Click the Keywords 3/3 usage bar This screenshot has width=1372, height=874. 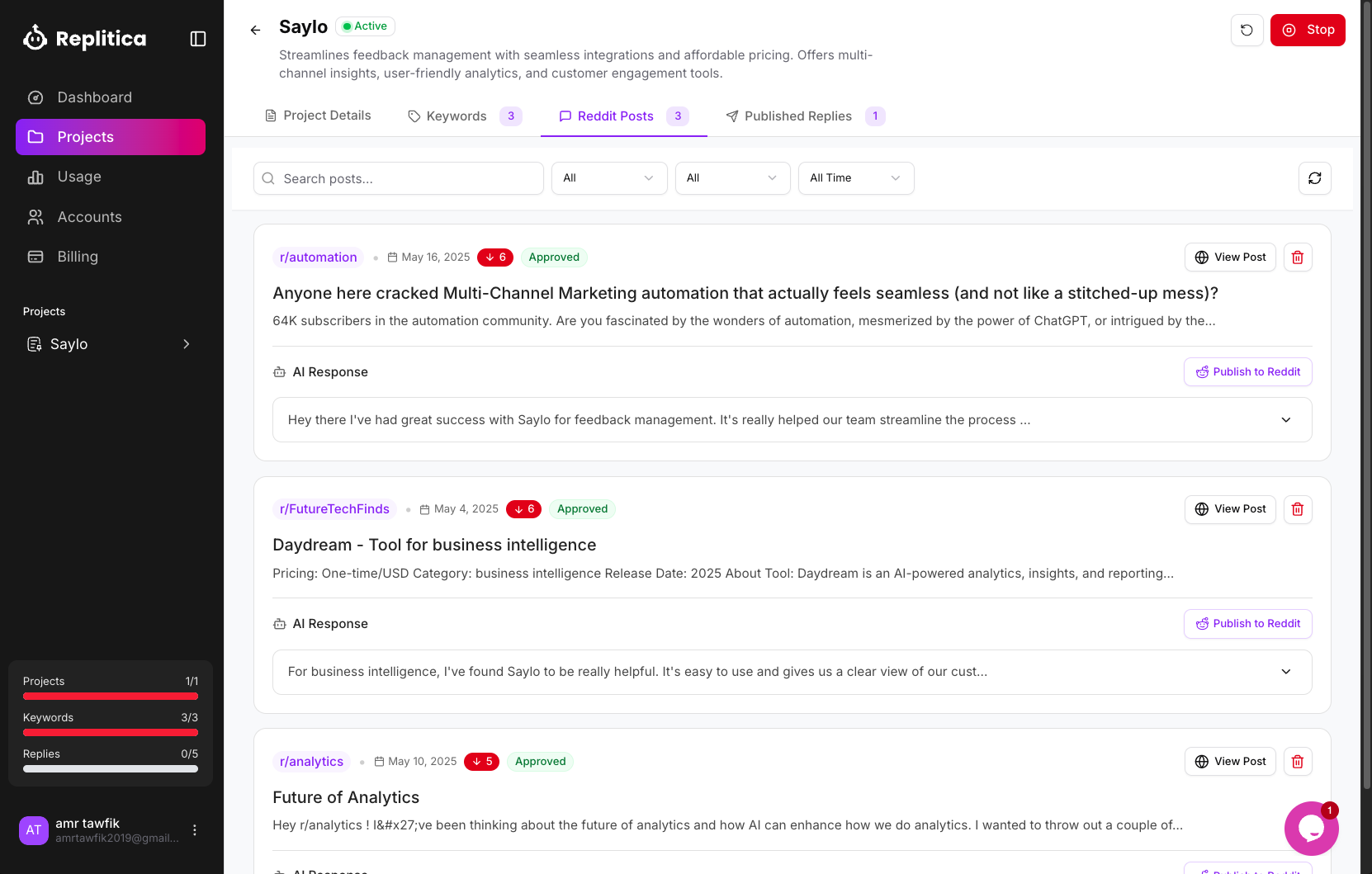point(111,733)
